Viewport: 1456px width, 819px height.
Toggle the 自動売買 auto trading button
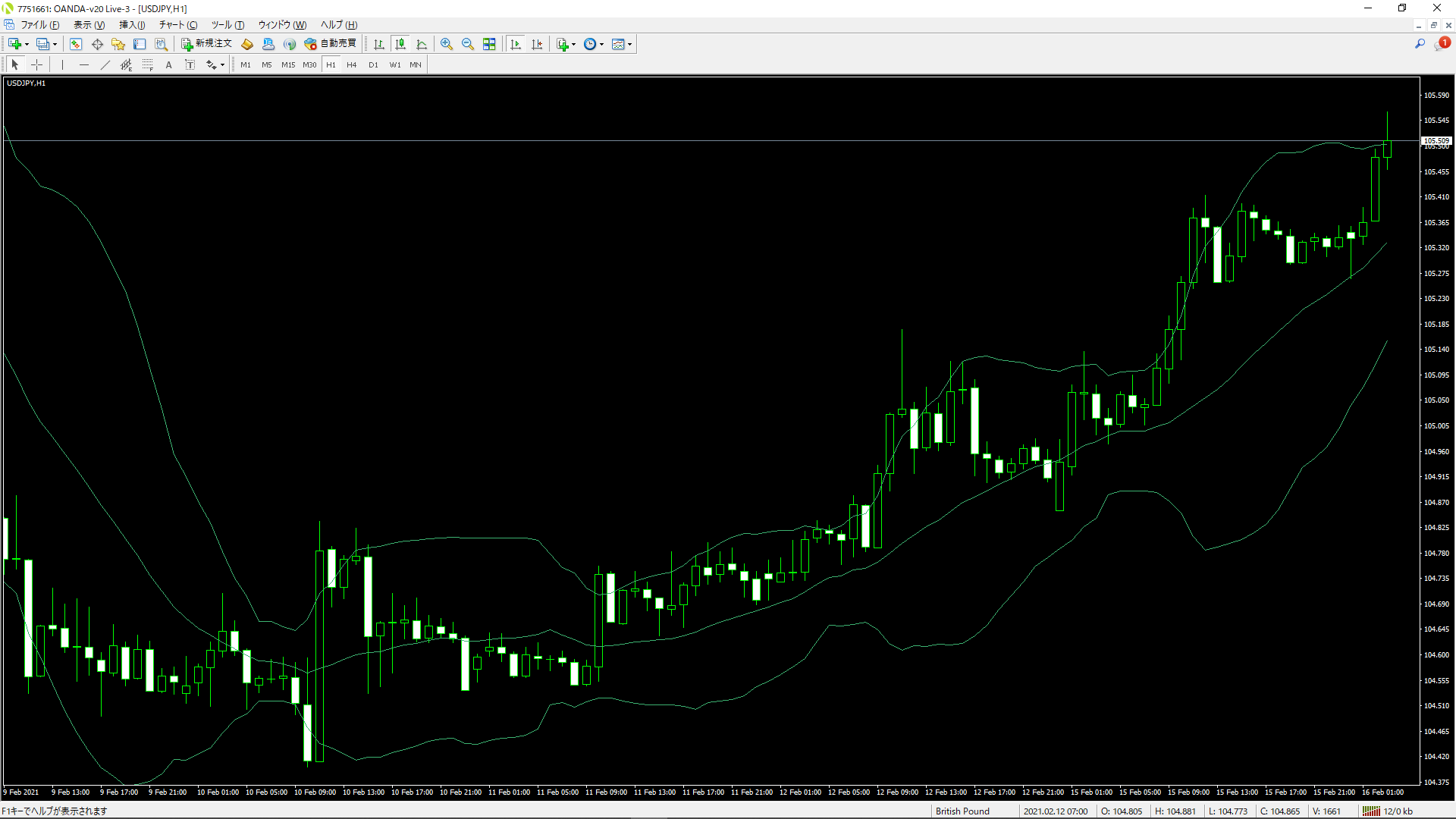pyautogui.click(x=331, y=44)
